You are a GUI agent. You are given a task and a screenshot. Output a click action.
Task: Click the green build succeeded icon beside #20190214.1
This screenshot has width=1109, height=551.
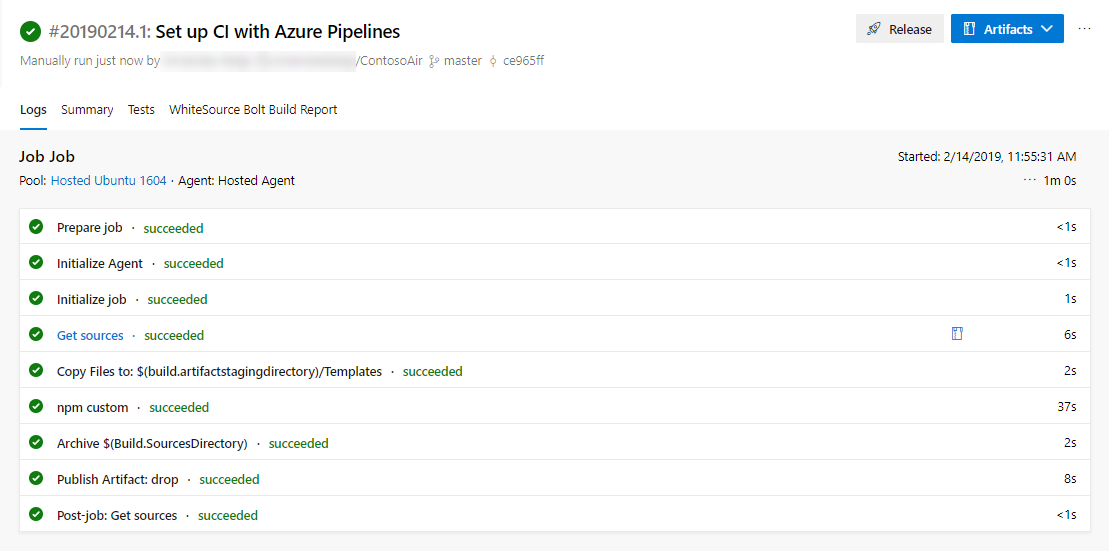point(30,31)
